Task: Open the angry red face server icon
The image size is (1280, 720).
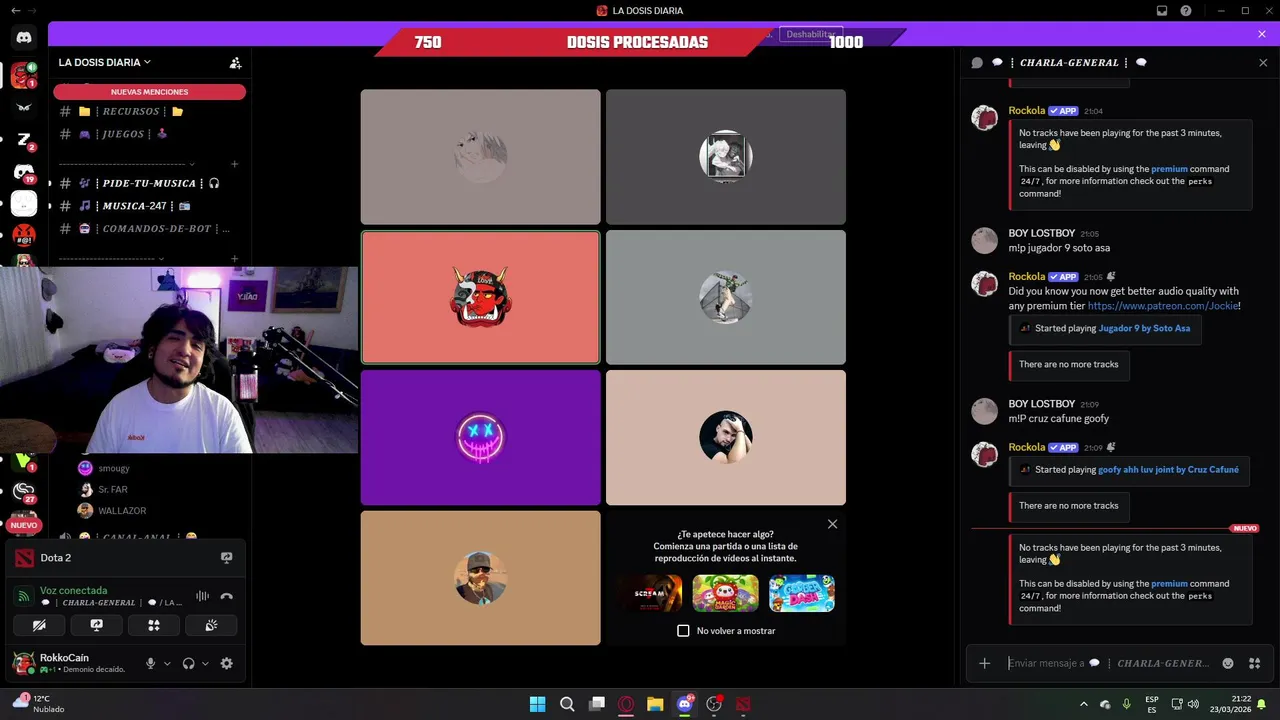Action: click(x=24, y=237)
